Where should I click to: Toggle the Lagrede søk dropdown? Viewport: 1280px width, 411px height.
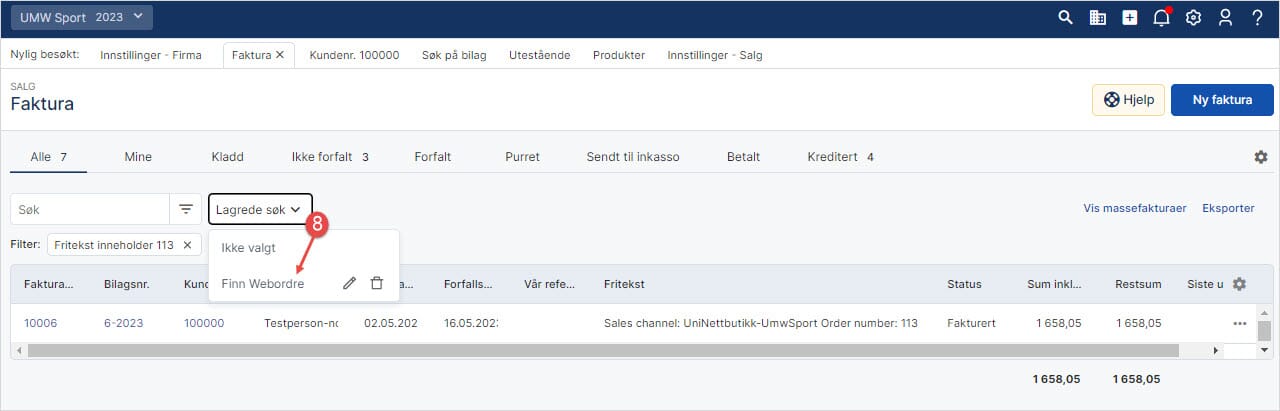point(258,209)
